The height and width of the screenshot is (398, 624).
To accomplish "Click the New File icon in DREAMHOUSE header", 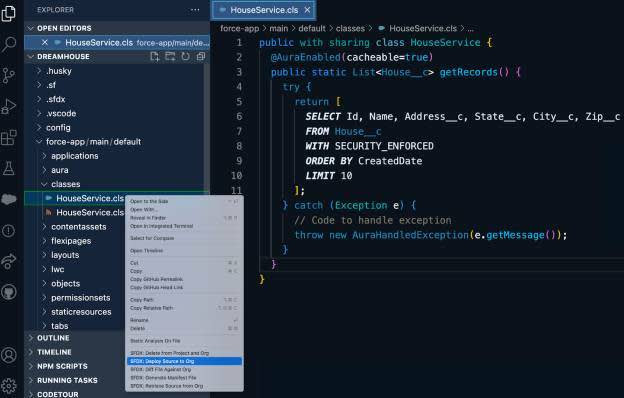I will click(x=155, y=57).
